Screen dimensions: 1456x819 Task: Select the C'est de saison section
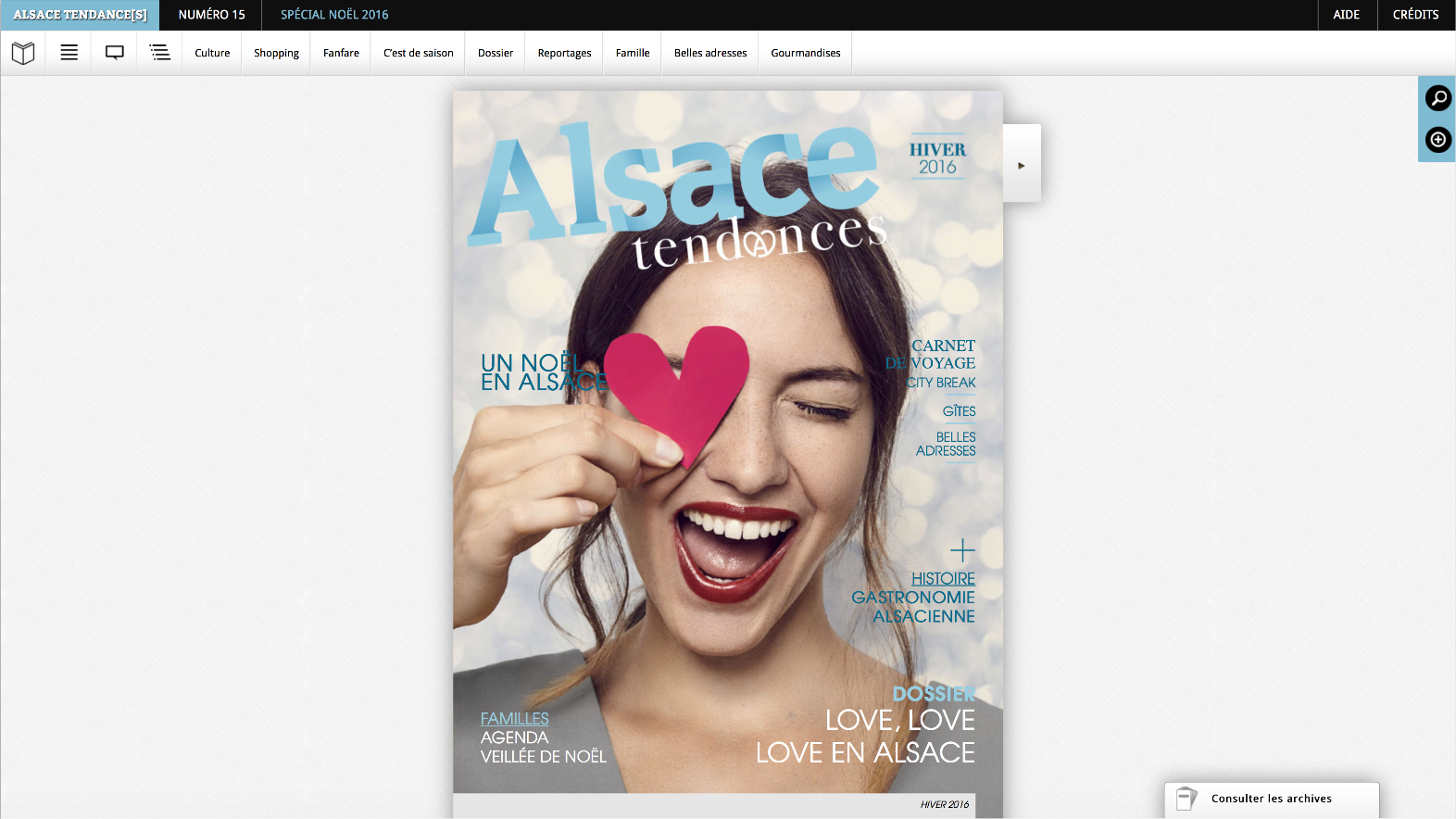click(x=419, y=54)
